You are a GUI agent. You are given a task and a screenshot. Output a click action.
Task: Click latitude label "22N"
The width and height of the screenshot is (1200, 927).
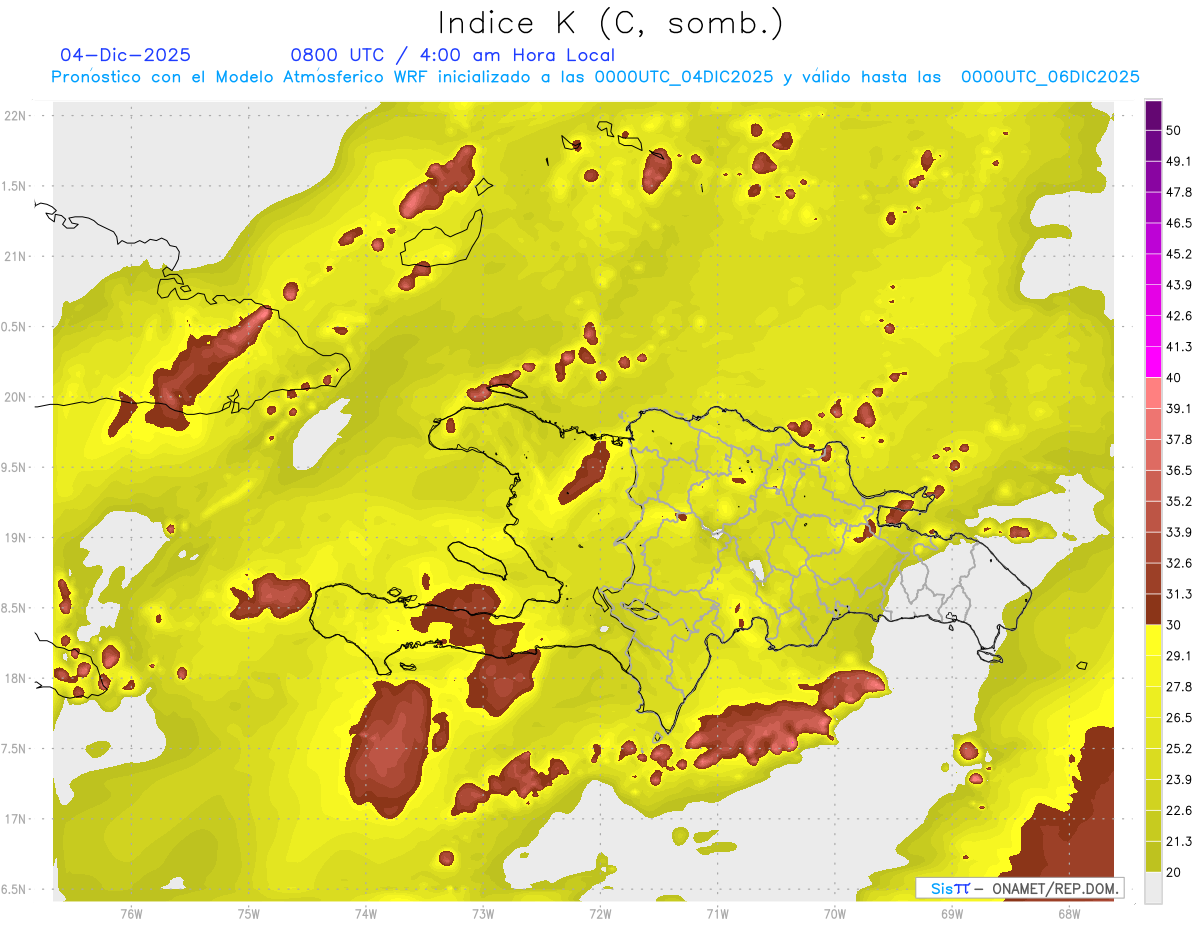point(16,116)
